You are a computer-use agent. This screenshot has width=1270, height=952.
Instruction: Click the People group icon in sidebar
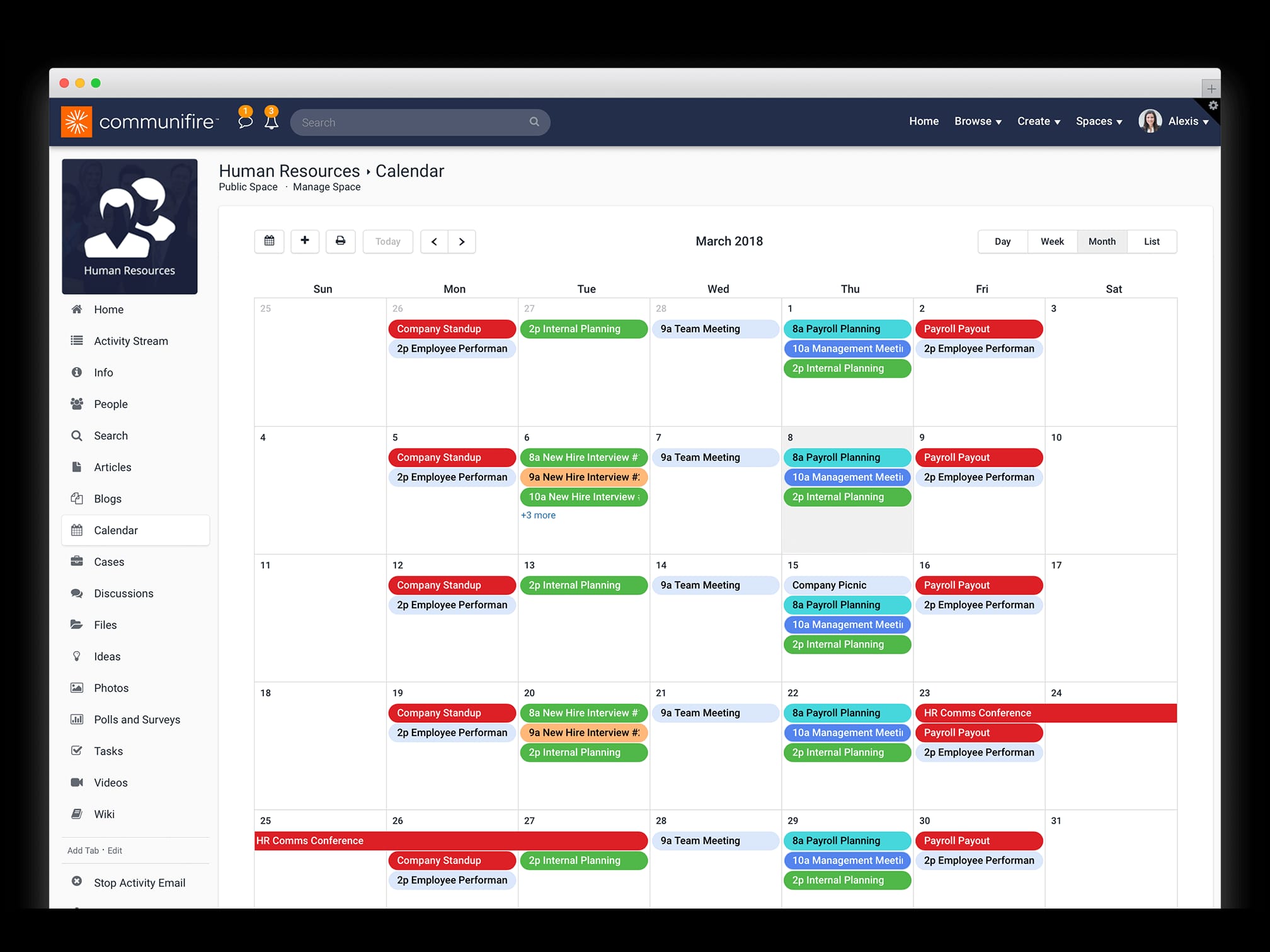tap(77, 404)
